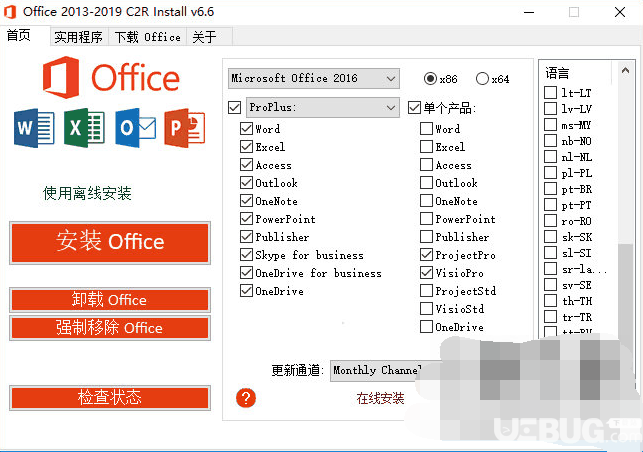Check the pt-PT language
643x452 pixels.
point(550,205)
